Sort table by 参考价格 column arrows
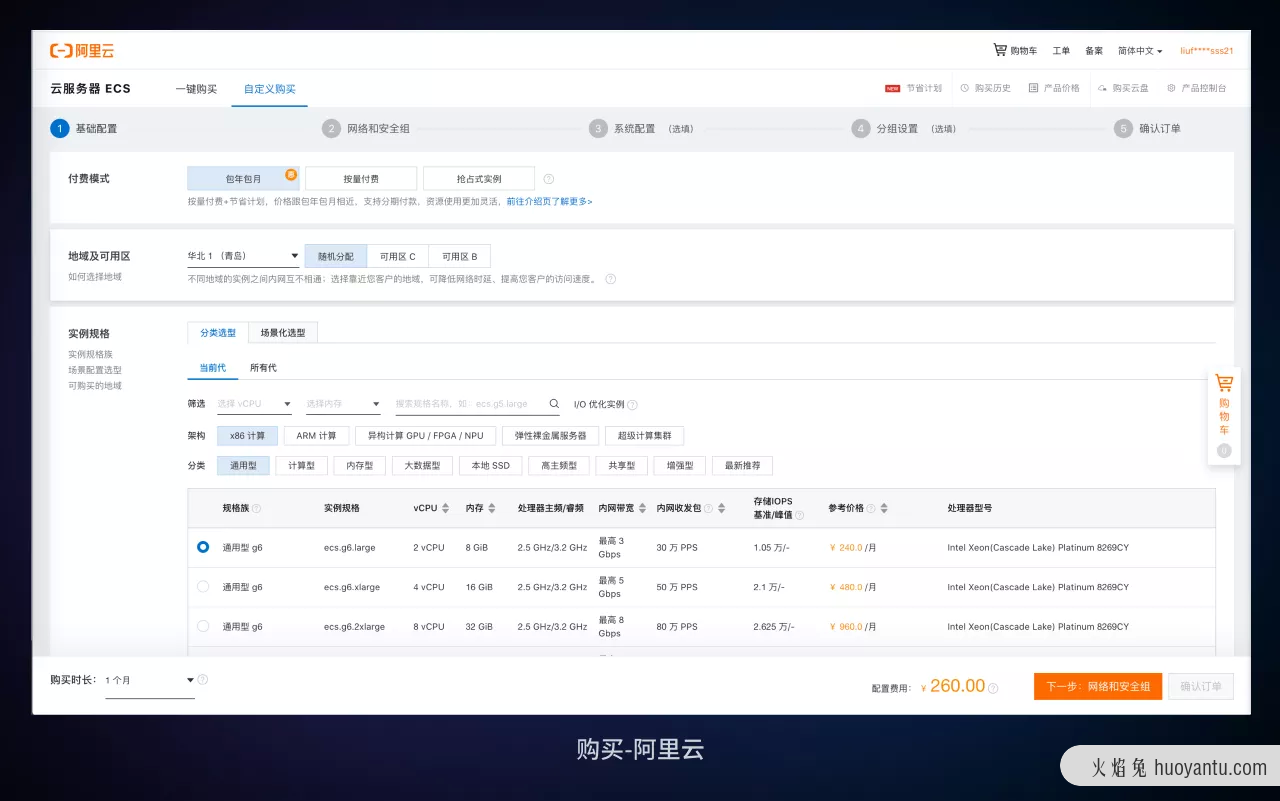1280x801 pixels. (x=884, y=508)
